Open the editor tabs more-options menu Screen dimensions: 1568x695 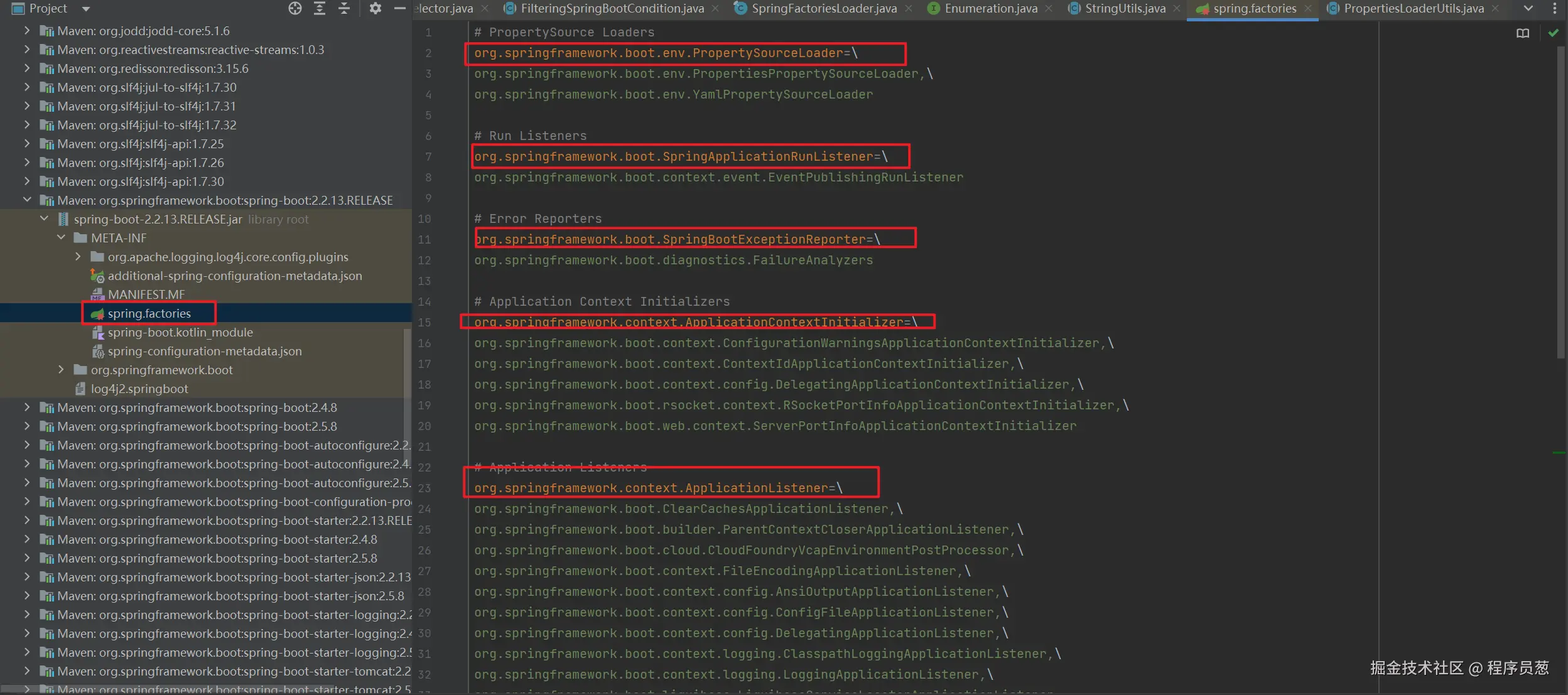[x=1555, y=8]
